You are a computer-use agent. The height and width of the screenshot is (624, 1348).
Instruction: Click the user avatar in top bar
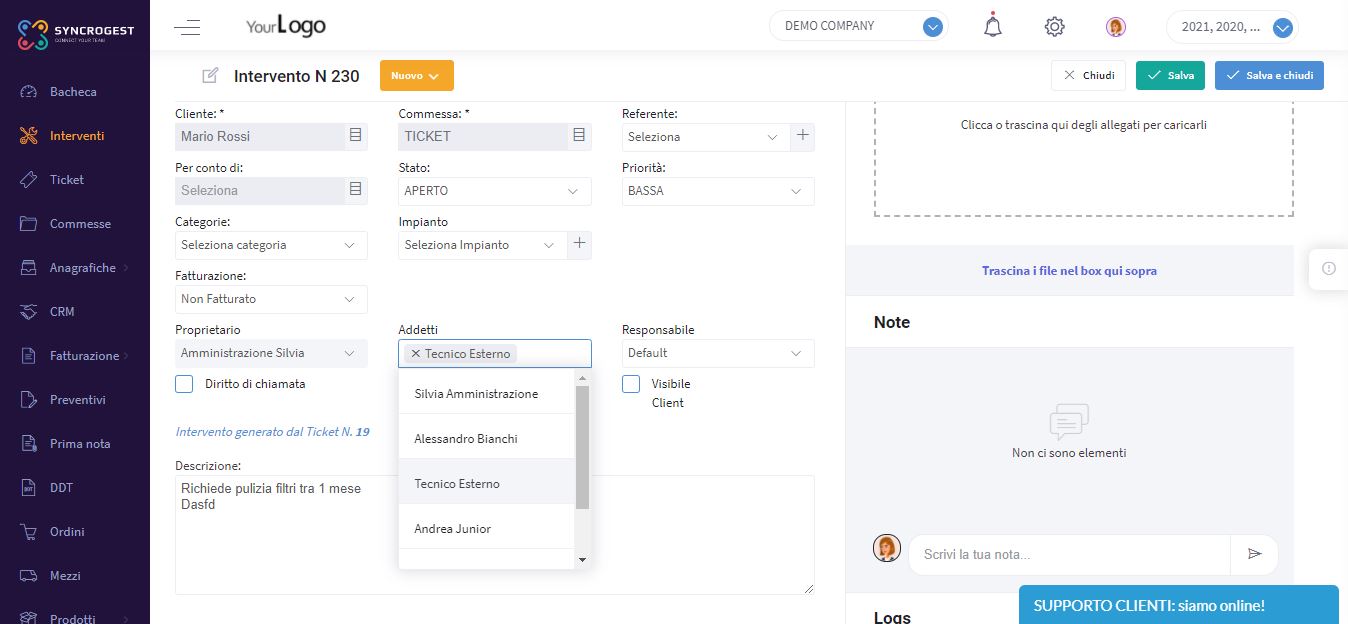(x=1116, y=27)
